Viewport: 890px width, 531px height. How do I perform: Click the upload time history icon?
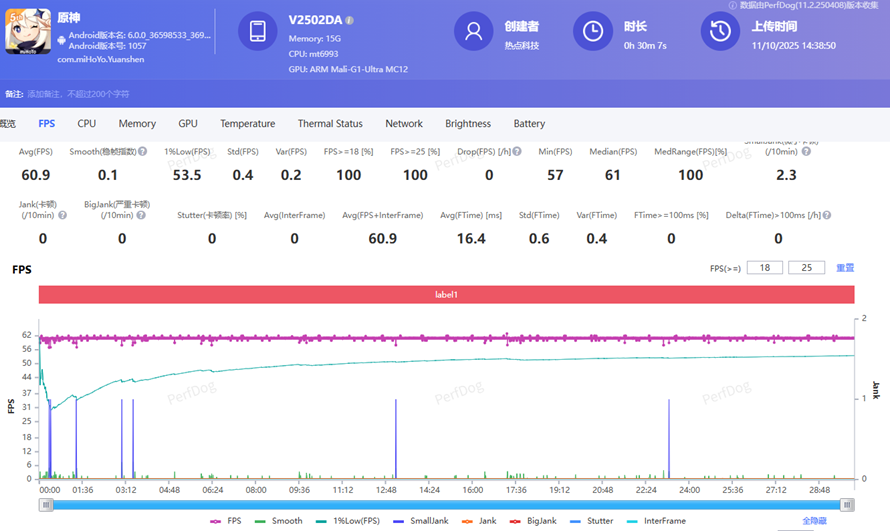[720, 31]
